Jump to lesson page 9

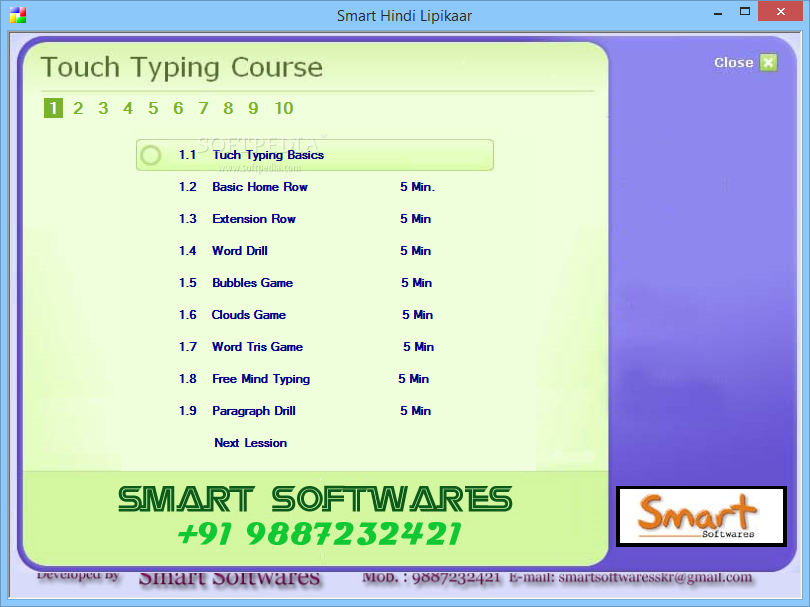253,108
